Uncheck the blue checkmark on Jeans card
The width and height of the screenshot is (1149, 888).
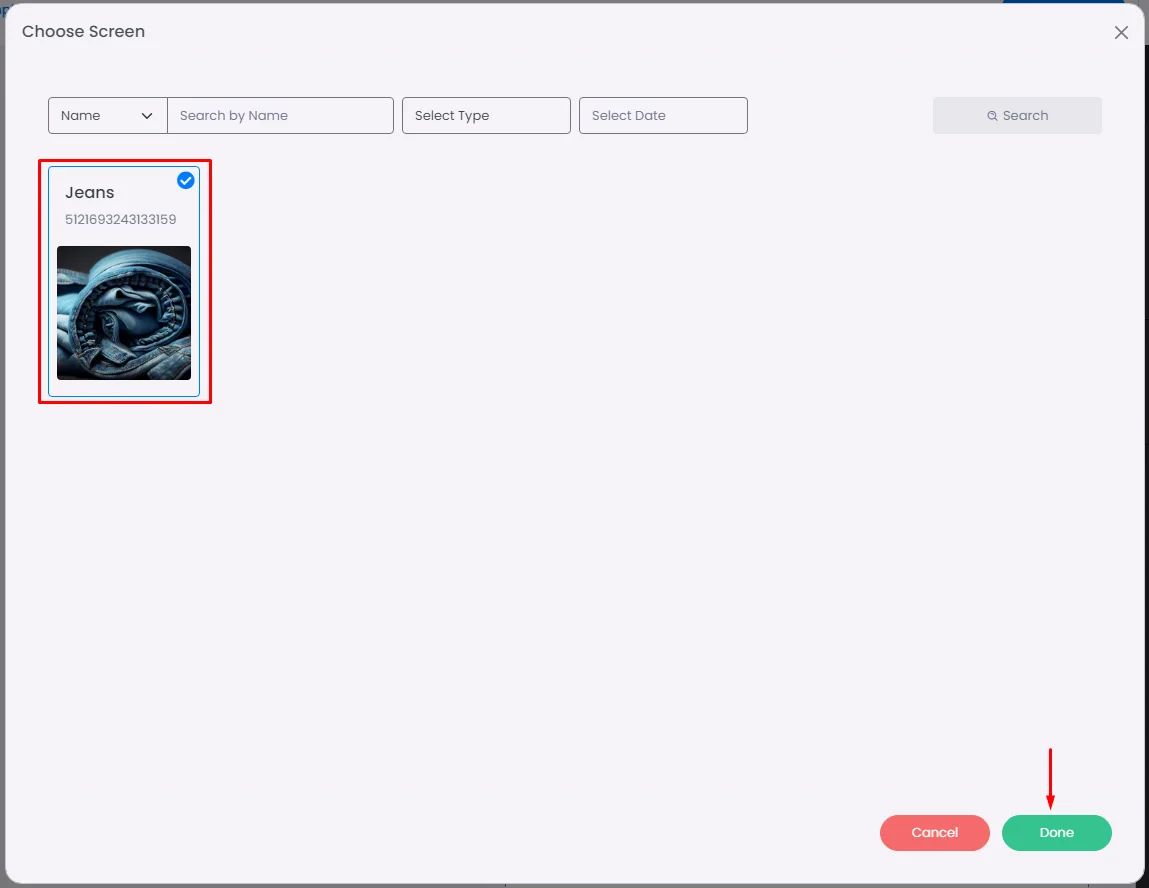[x=185, y=180]
